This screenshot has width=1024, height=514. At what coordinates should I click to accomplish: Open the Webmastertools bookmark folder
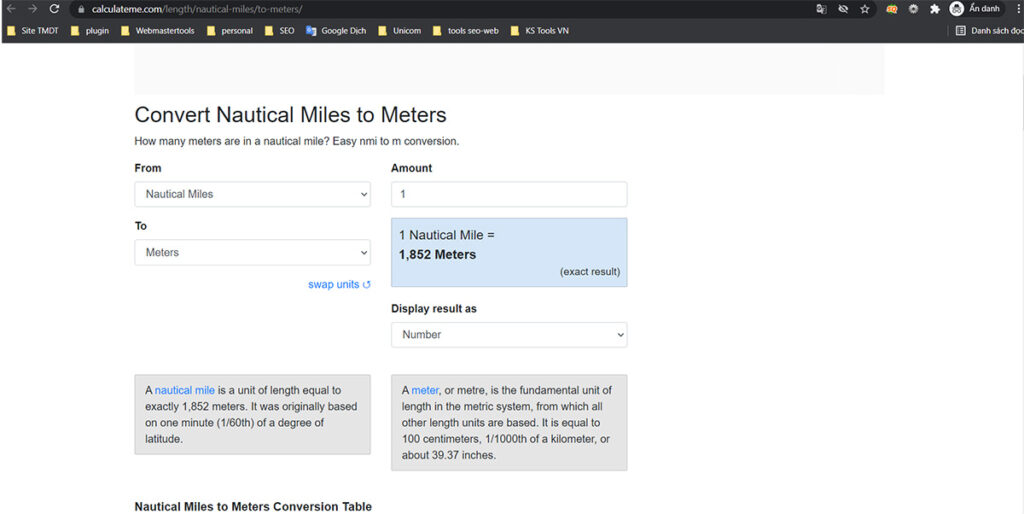(157, 31)
